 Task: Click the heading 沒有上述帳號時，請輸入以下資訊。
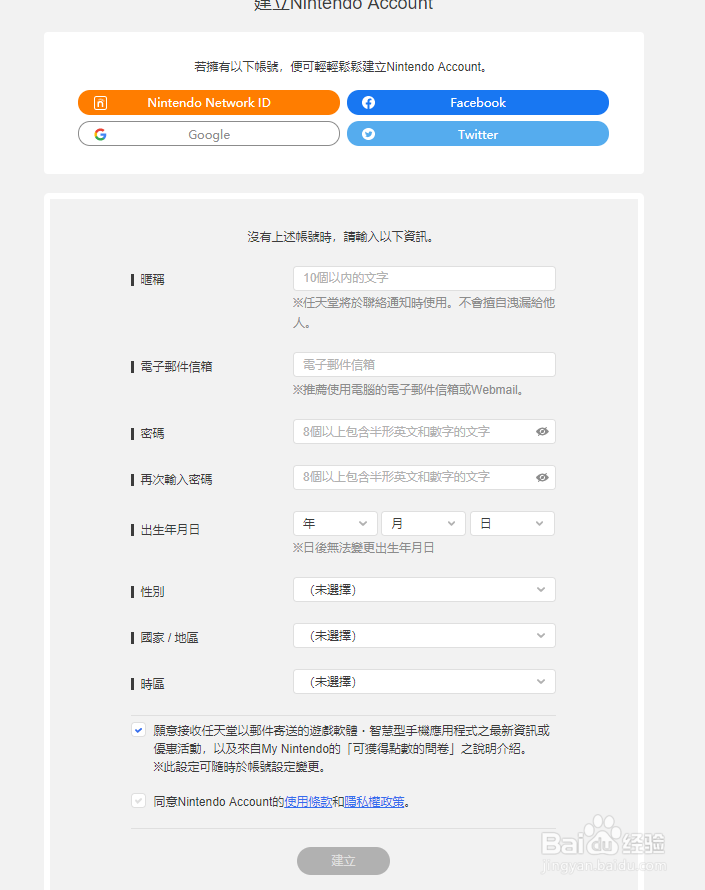pyautogui.click(x=341, y=237)
